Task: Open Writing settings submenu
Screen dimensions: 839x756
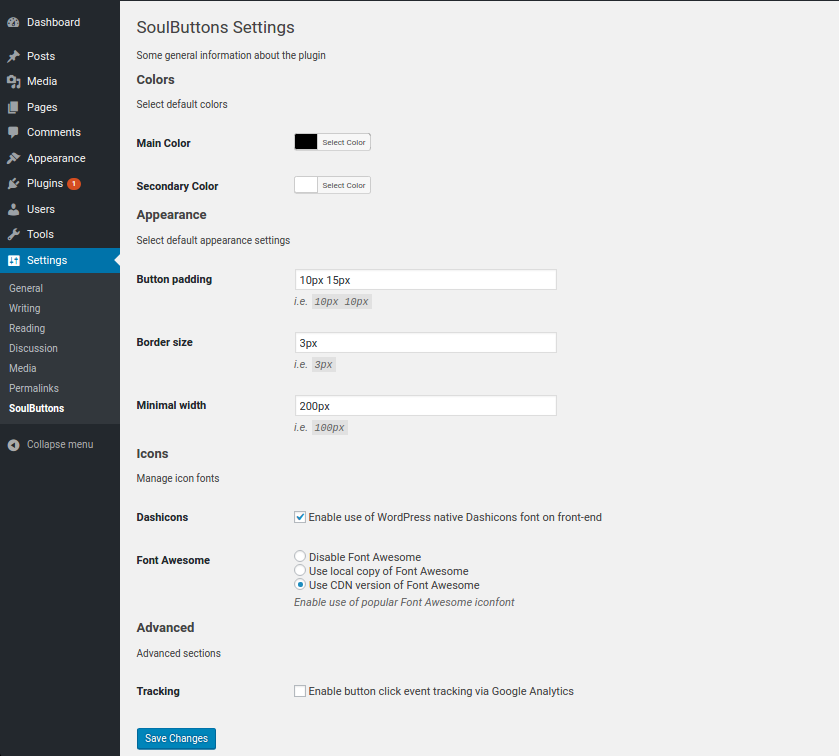Action: point(25,308)
